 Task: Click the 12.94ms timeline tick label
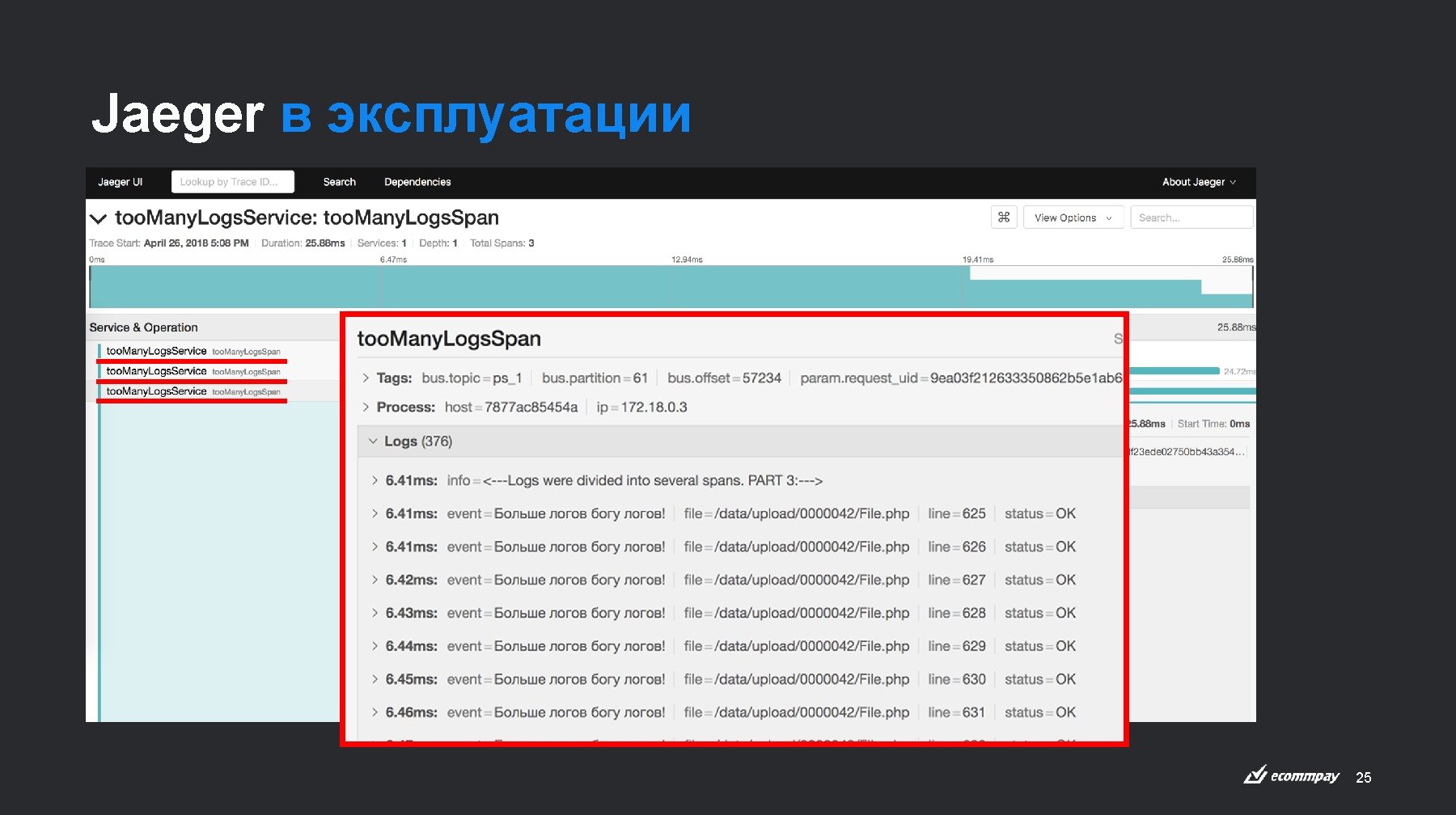(687, 260)
